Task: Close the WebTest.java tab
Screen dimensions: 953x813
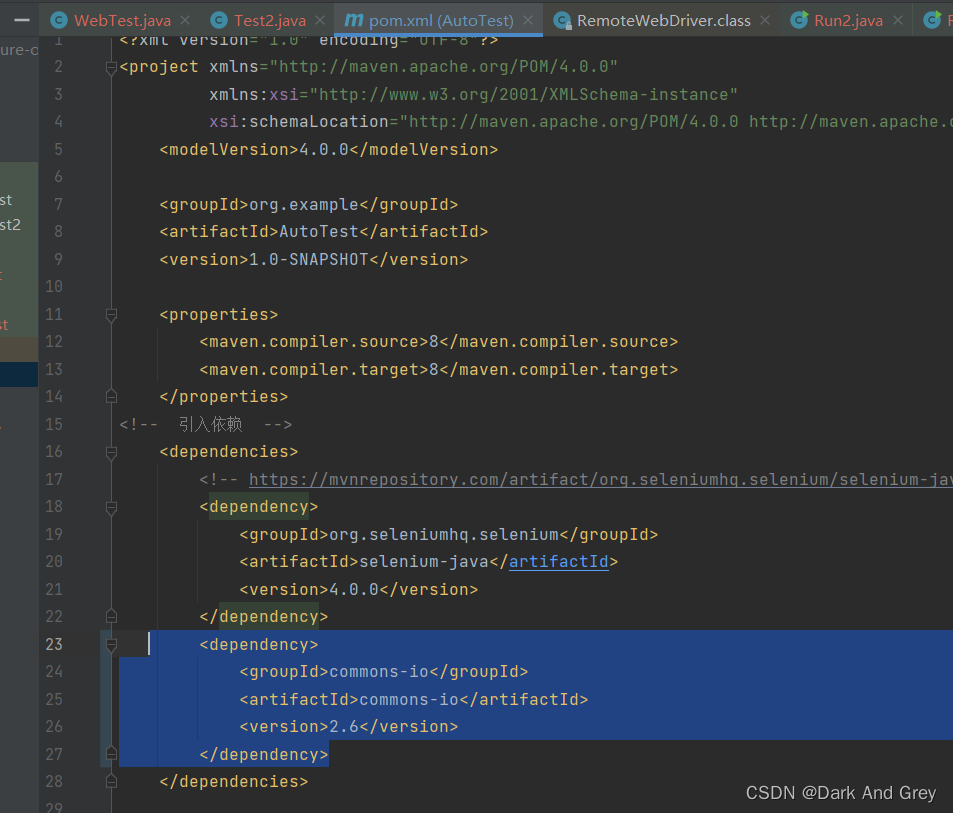Action: (x=185, y=21)
